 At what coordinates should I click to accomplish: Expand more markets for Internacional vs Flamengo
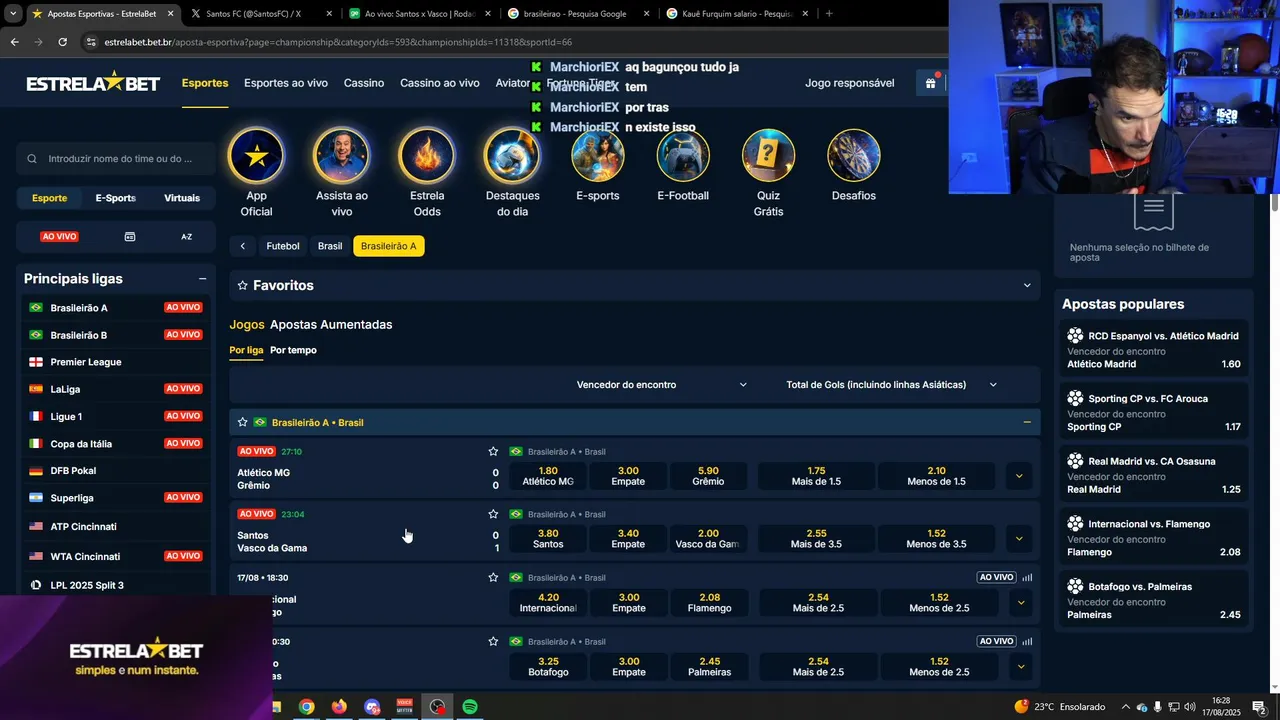tap(1020, 603)
